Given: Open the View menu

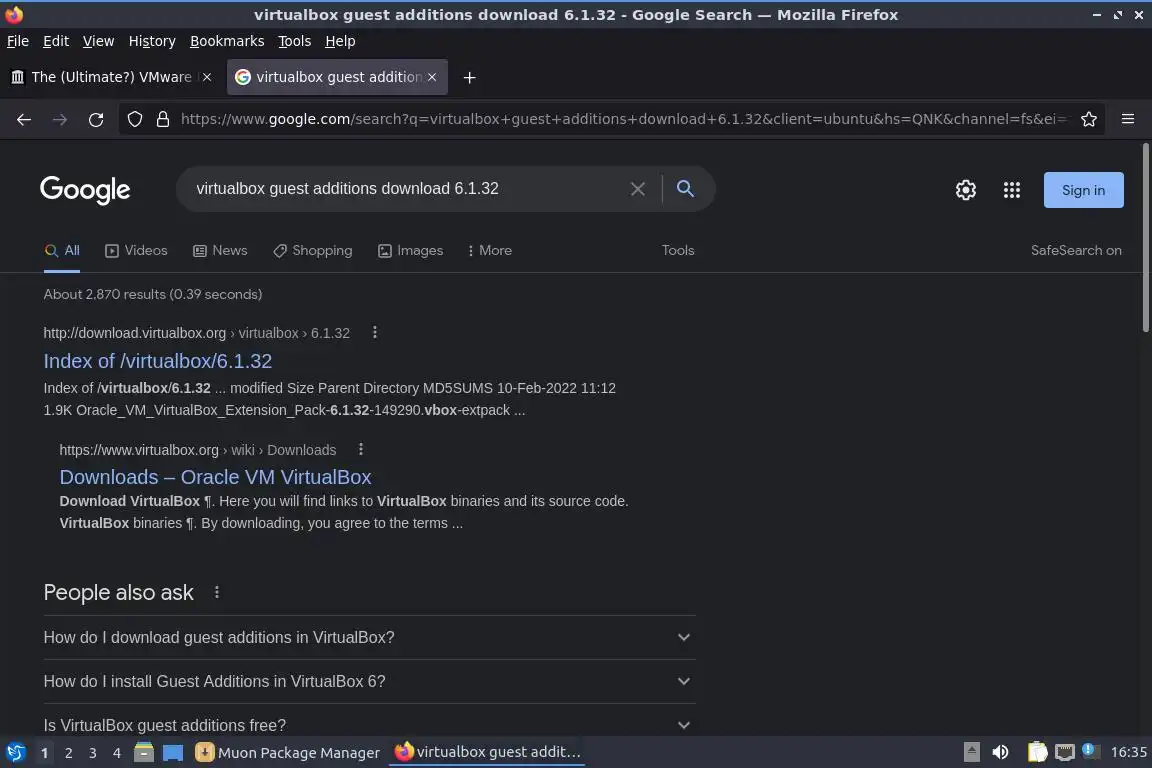Looking at the screenshot, I should 98,41.
